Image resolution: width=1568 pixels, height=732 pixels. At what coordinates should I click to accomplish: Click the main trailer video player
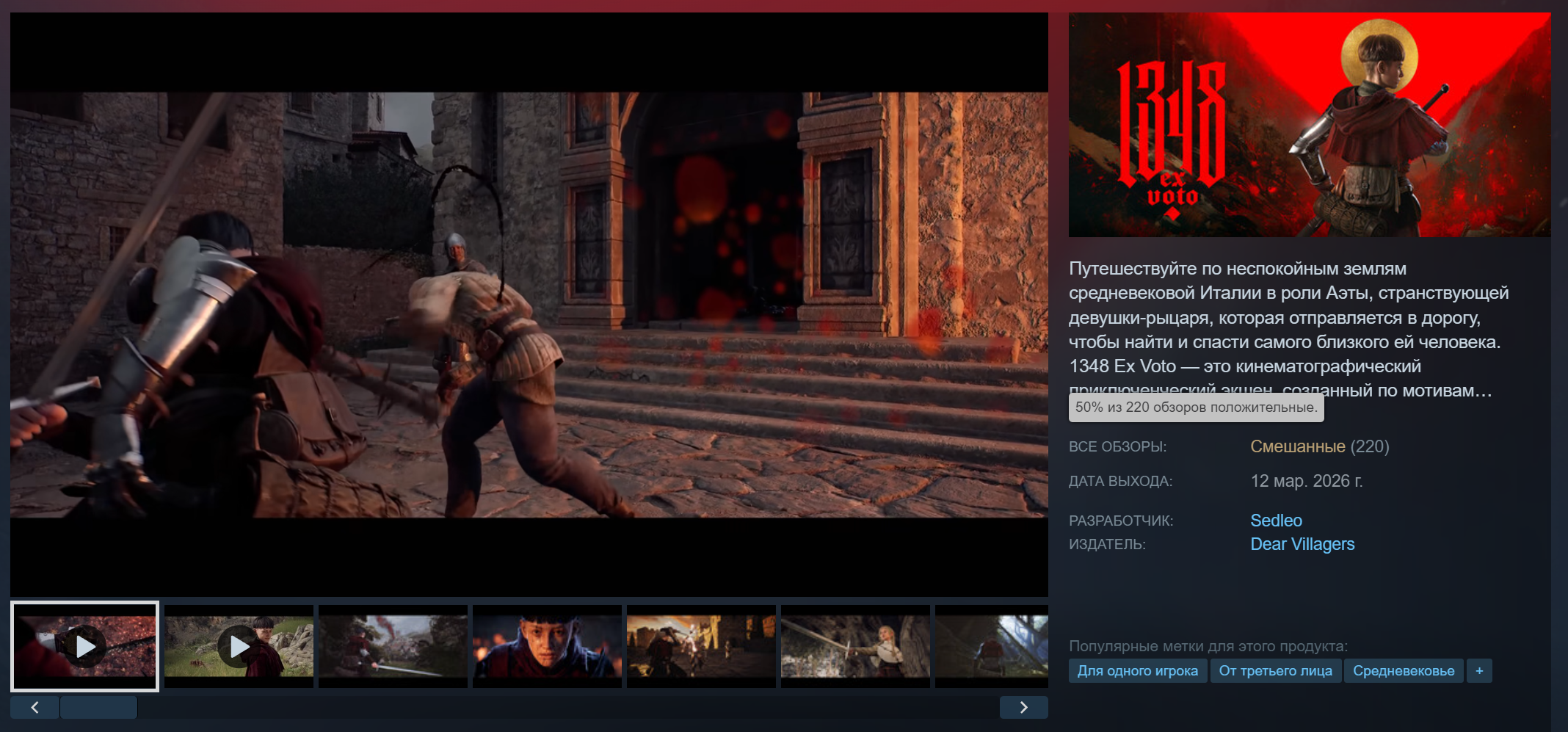tap(529, 305)
